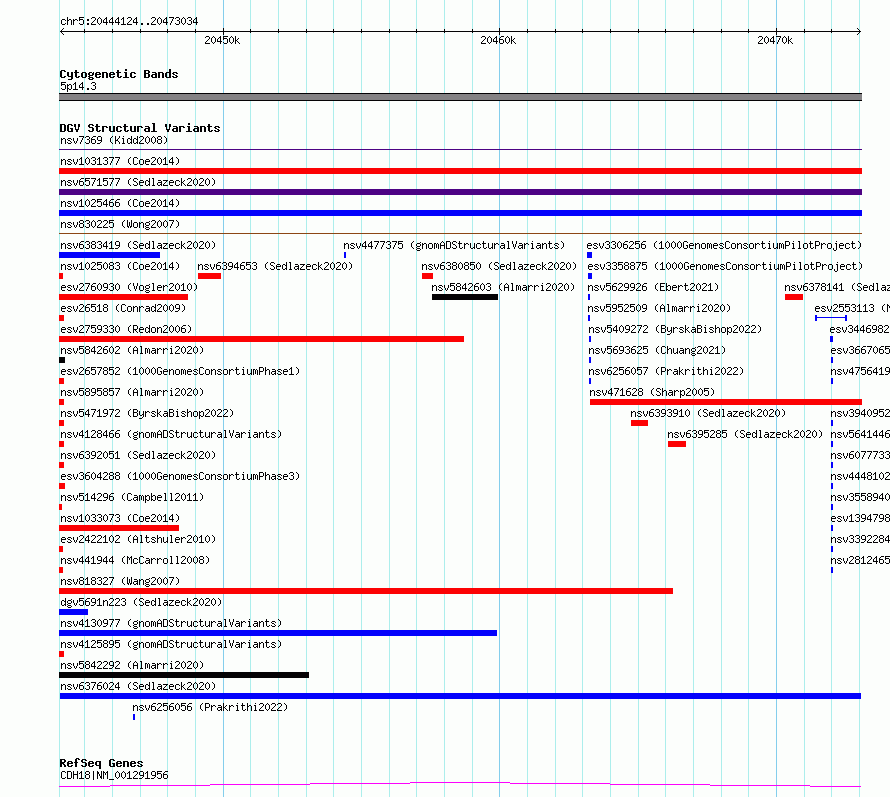Click nsv514296 (Campbell2011) variant label
Image resolution: width=890 pixels, height=797 pixels.
click(x=132, y=497)
